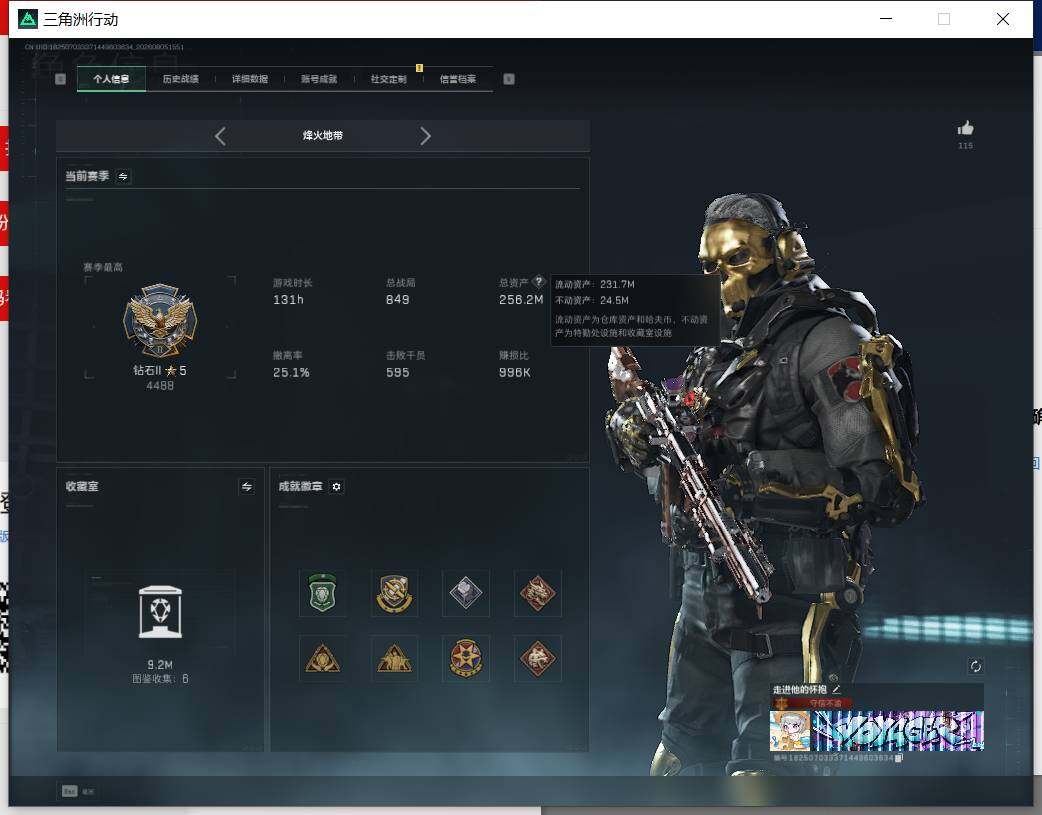This screenshot has height=815, width=1042.
Task: Click the 总战局 849 value
Action: (397, 300)
